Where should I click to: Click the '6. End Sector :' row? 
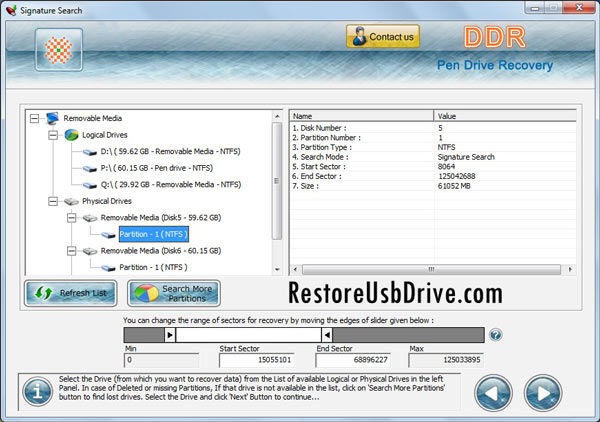point(433,176)
